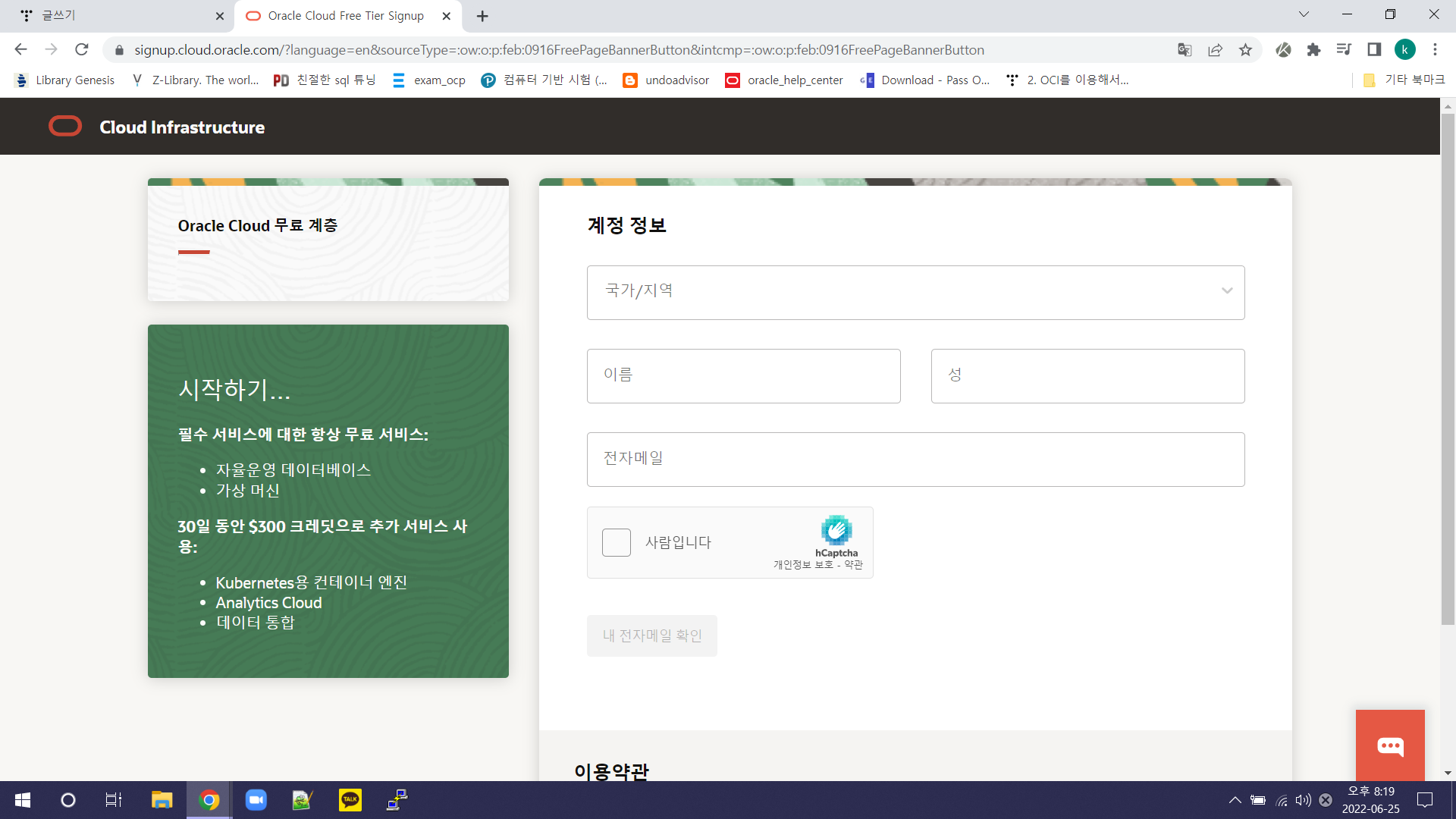Reload the page

pyautogui.click(x=82, y=50)
